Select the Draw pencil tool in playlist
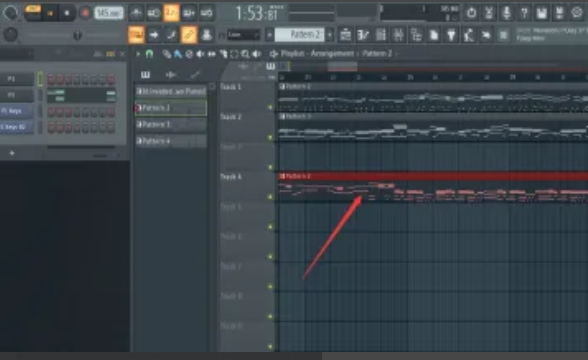 pos(167,54)
